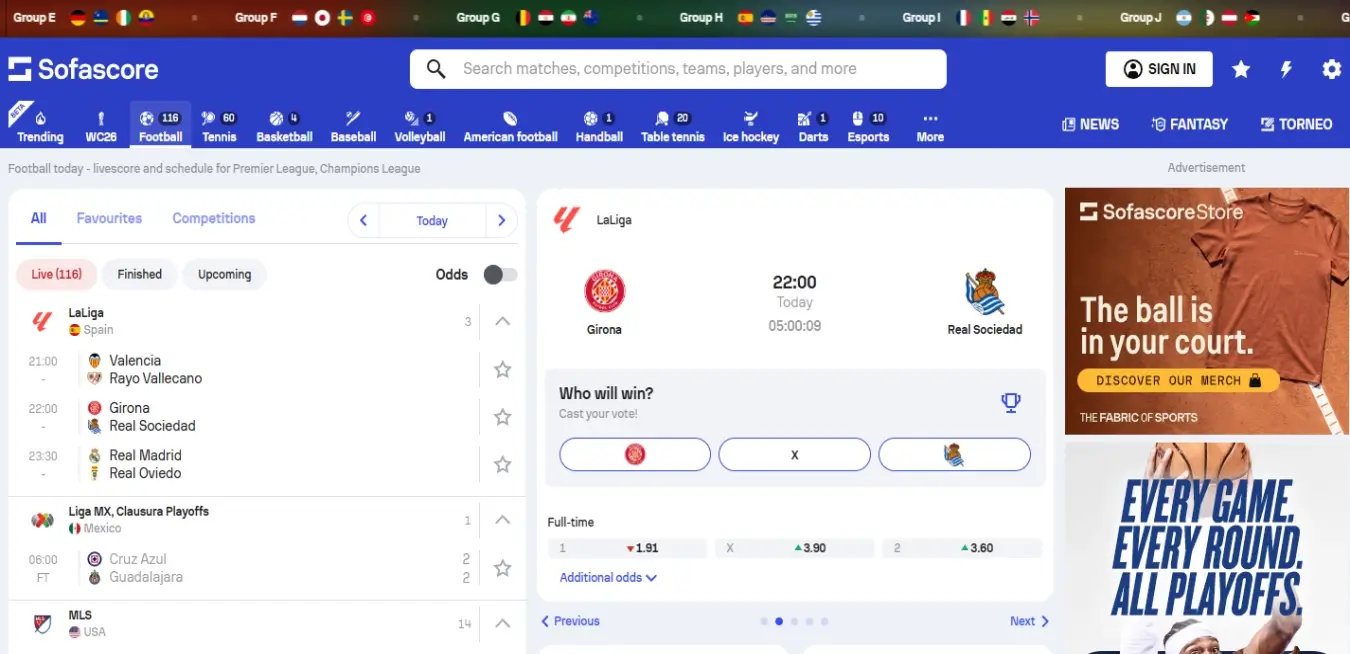1350x654 pixels.
Task: Collapse the MLS league section
Action: pos(503,623)
